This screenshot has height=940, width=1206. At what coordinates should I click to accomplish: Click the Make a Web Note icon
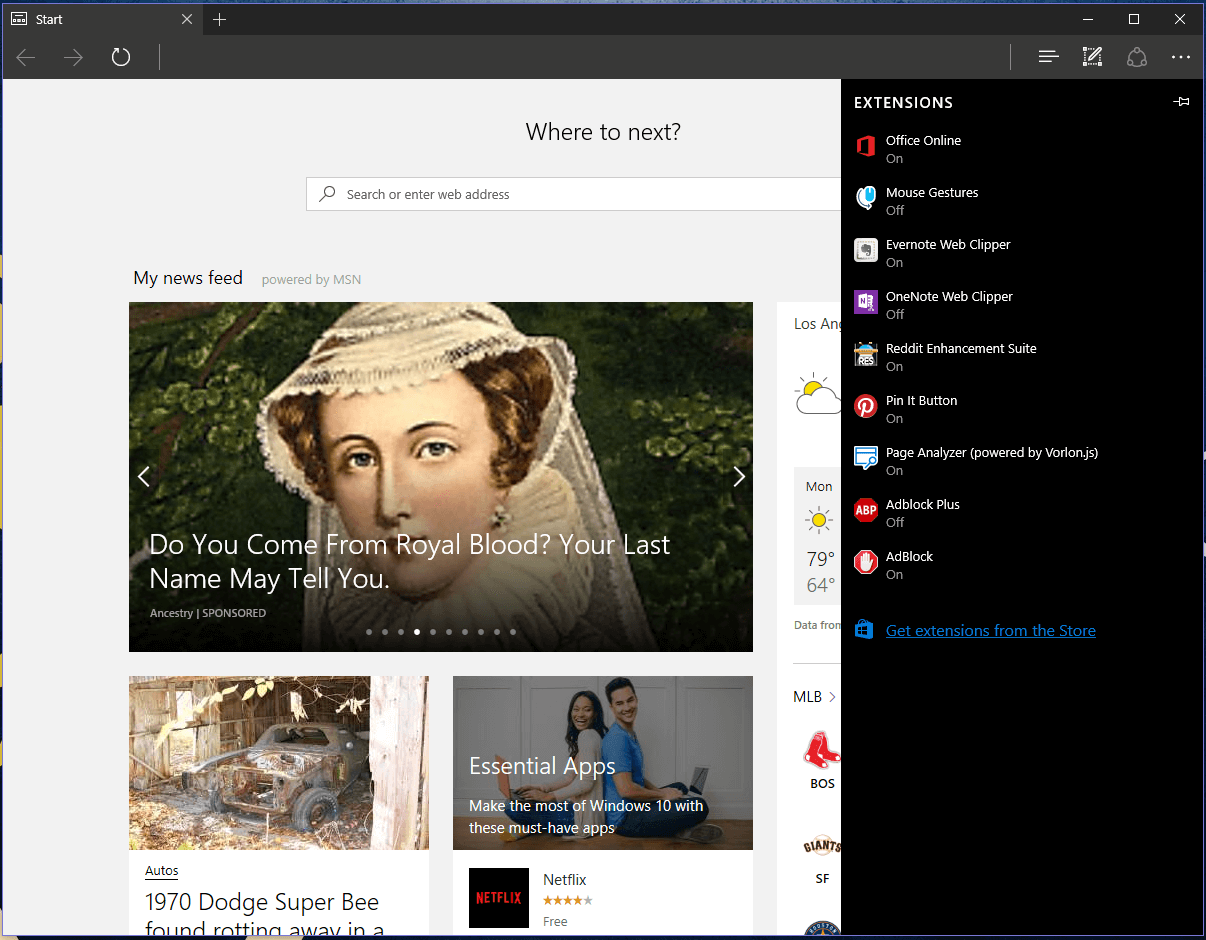(x=1092, y=57)
